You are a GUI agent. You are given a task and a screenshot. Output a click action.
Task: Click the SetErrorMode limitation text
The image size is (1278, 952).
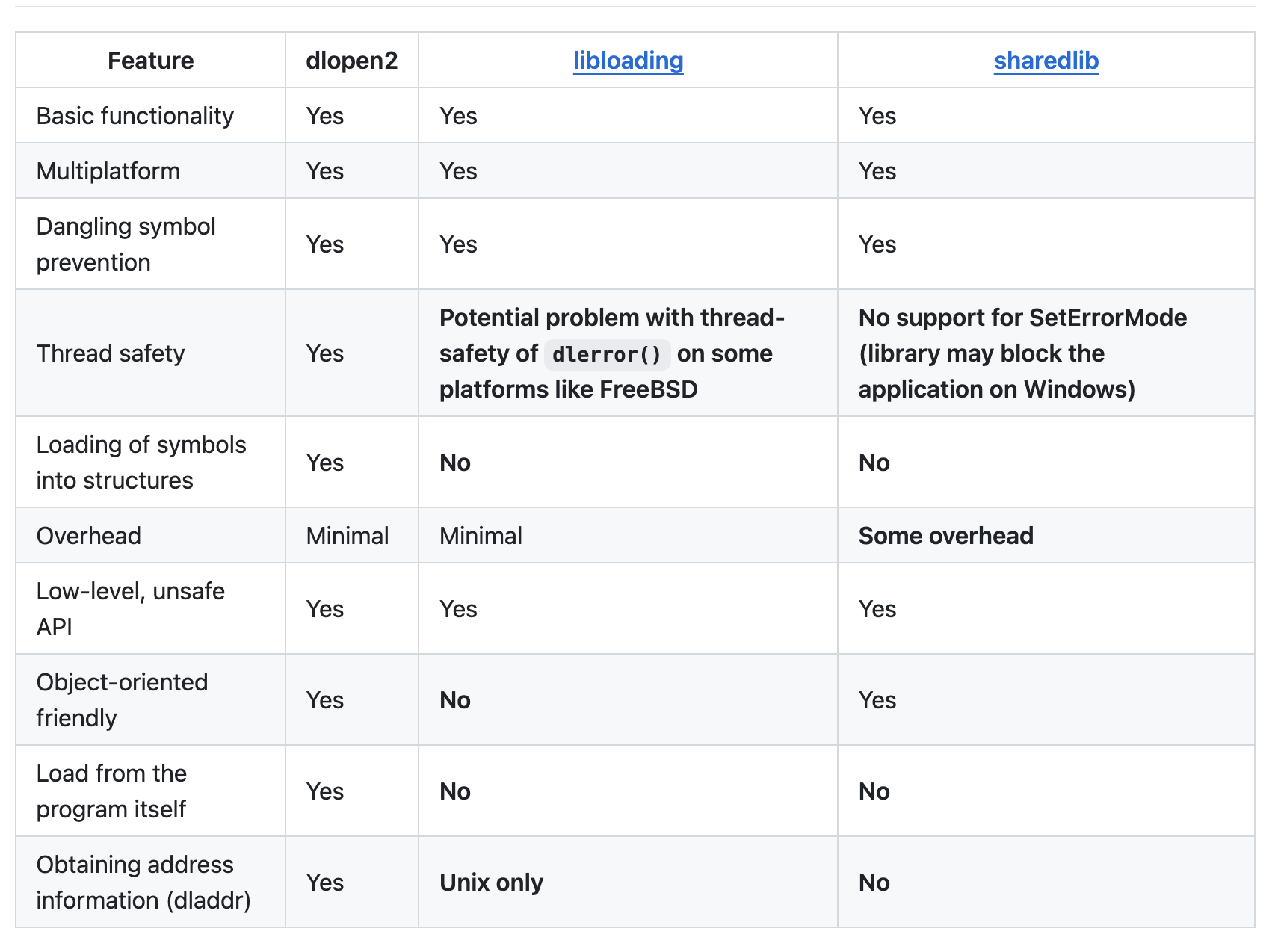tap(1022, 353)
